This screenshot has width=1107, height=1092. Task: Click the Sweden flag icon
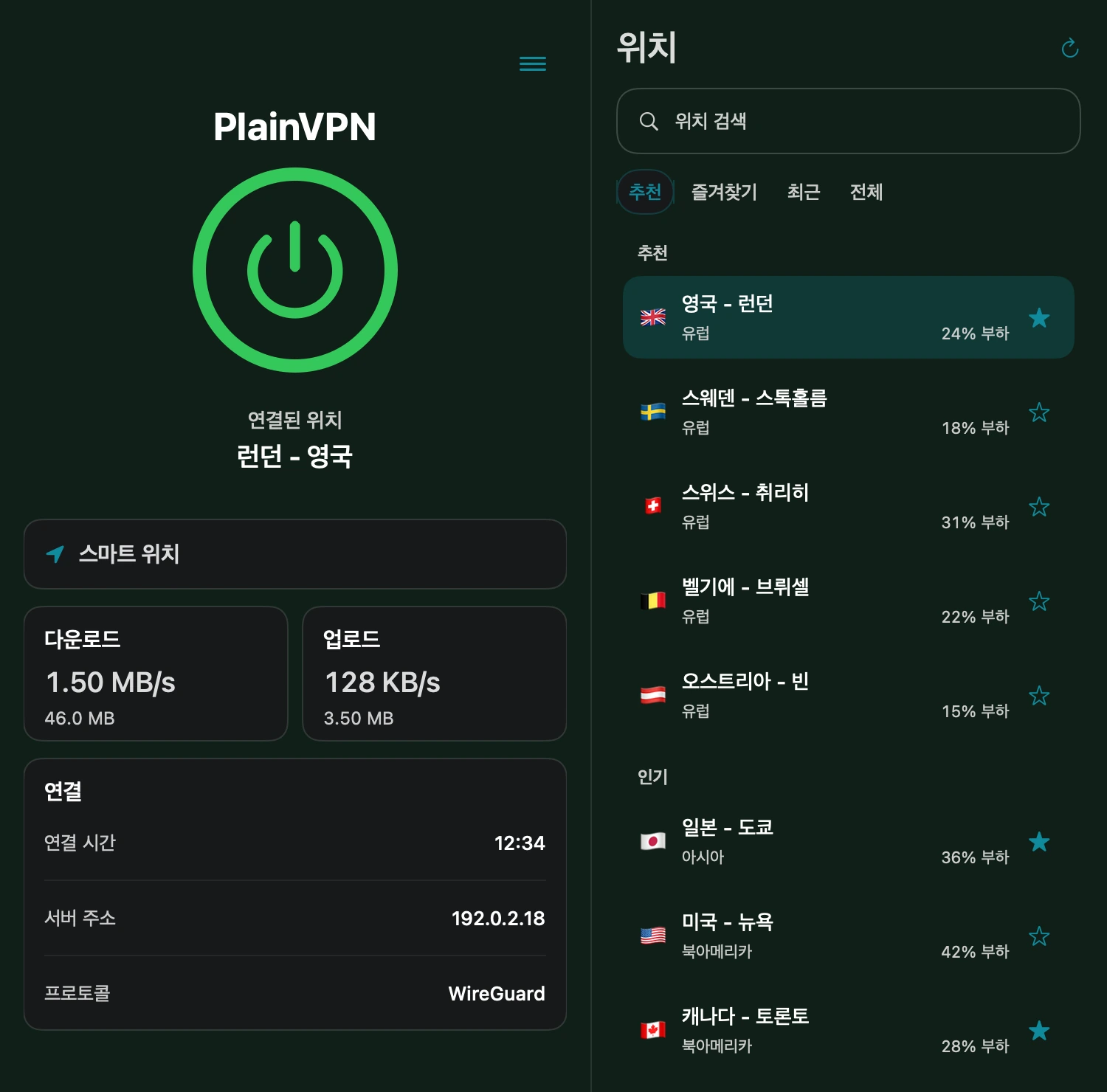pyautogui.click(x=653, y=412)
